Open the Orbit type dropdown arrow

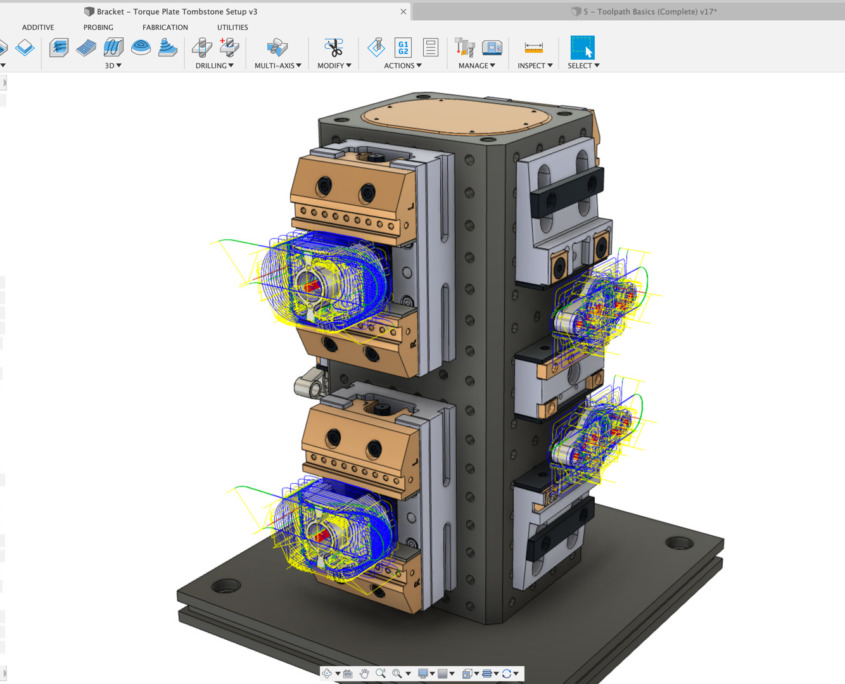[338, 673]
